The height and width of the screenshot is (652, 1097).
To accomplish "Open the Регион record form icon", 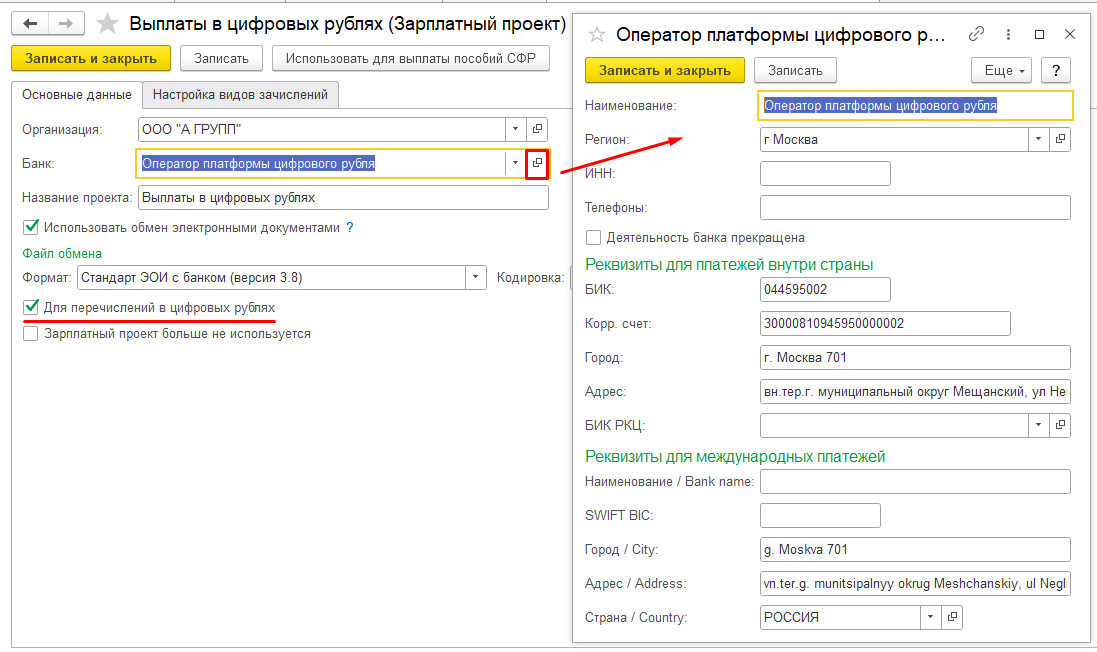I will point(1061,139).
